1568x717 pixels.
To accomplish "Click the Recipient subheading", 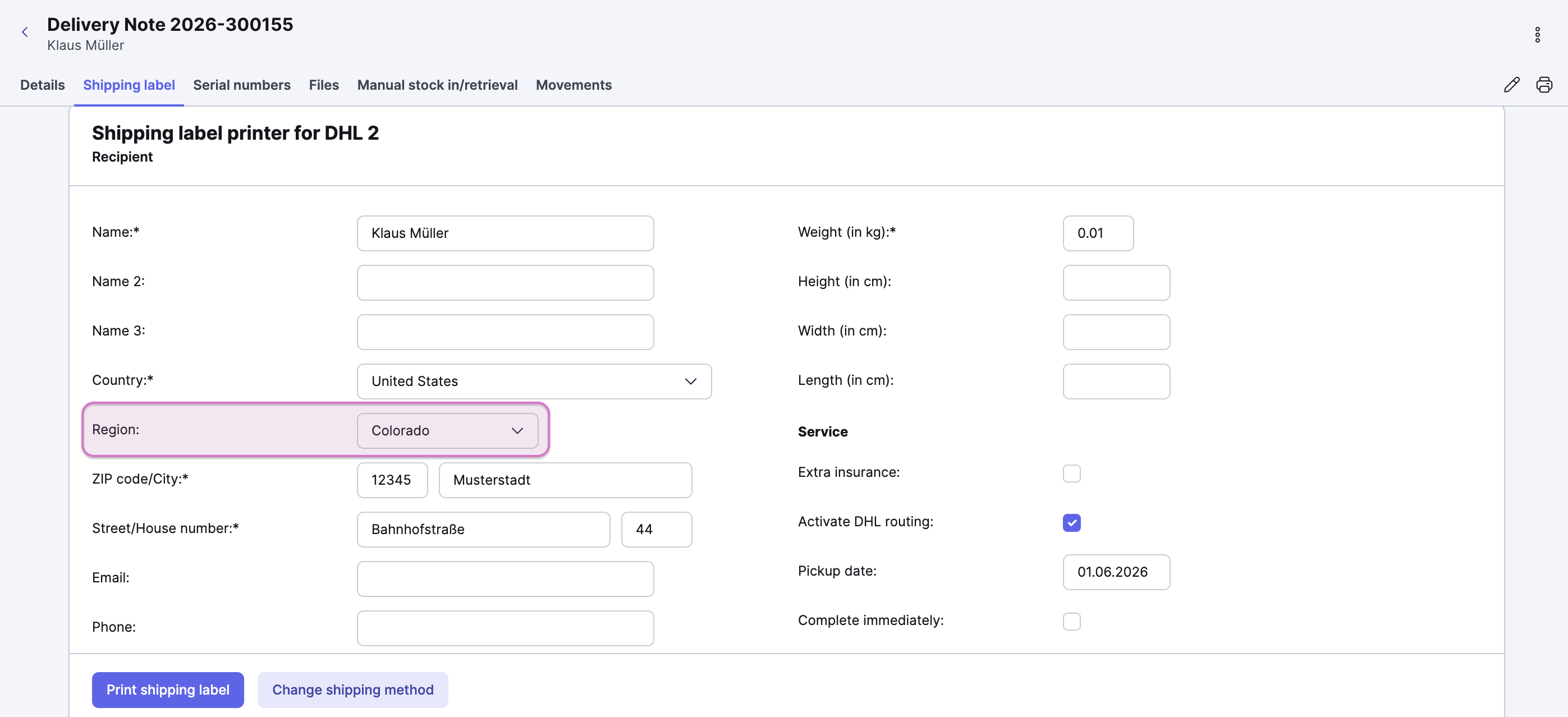I will coord(122,157).
